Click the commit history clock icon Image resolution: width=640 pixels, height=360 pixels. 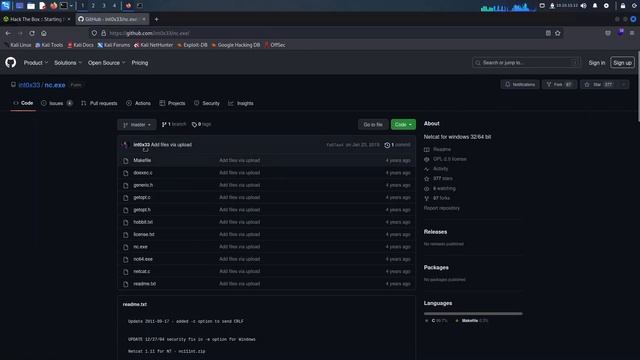[387, 145]
